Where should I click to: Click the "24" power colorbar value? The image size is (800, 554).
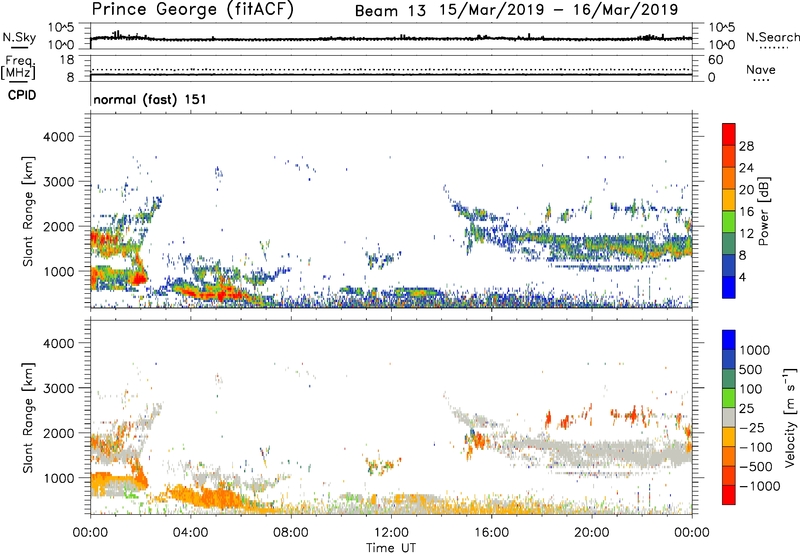pyautogui.click(x=746, y=168)
